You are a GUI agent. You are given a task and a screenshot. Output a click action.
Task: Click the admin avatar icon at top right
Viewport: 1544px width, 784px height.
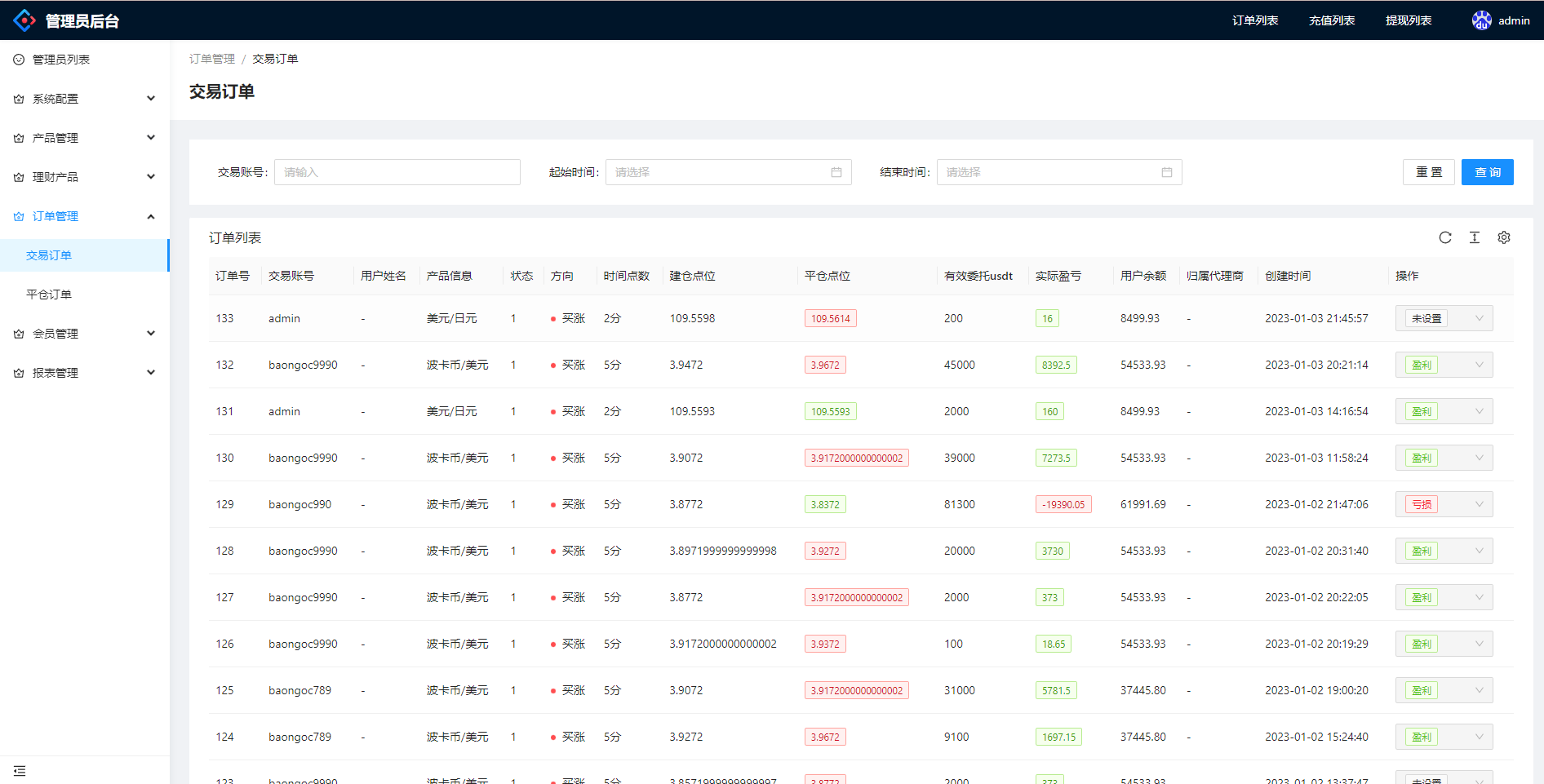1482,20
